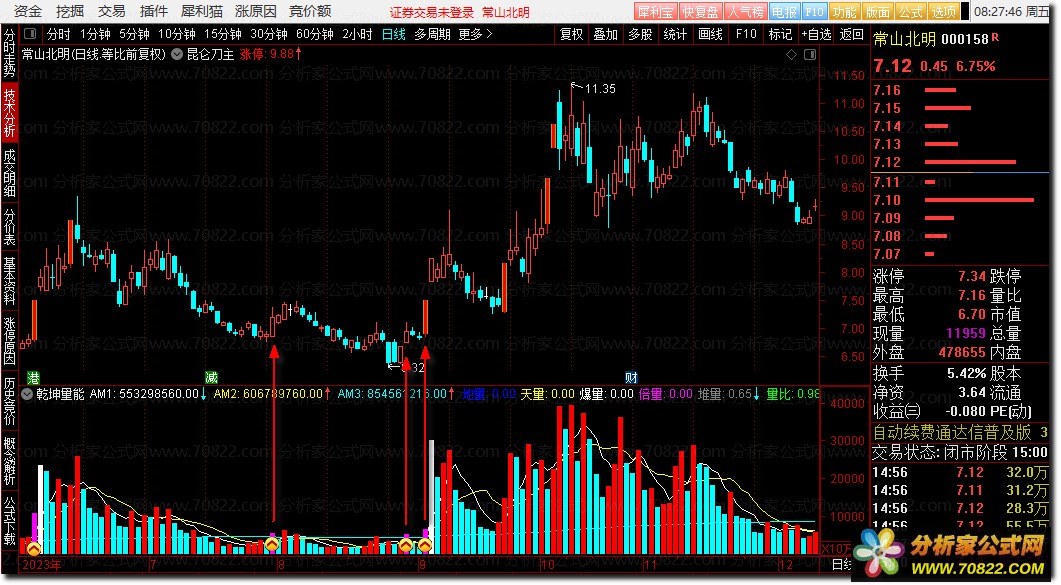Viewport: 1061px width, 585px height.
Task: Click the 7.15 price level row
Action: click(960, 108)
